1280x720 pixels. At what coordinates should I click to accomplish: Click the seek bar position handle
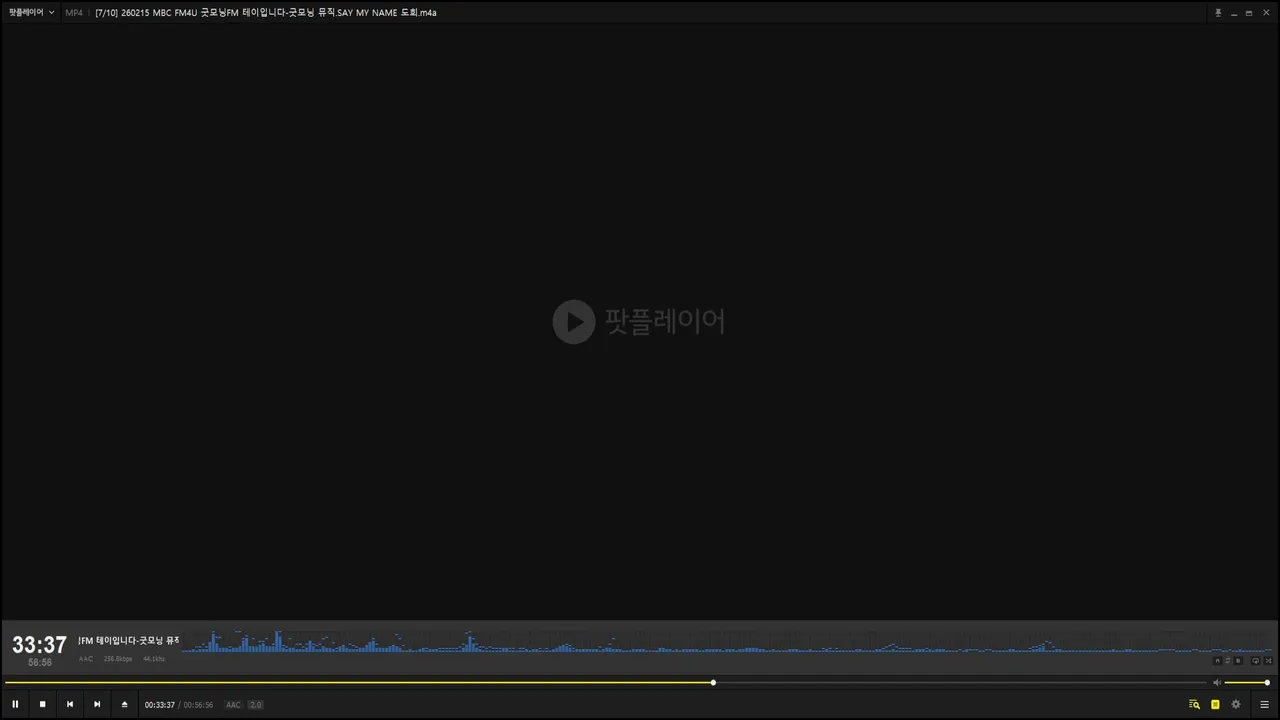(x=713, y=683)
